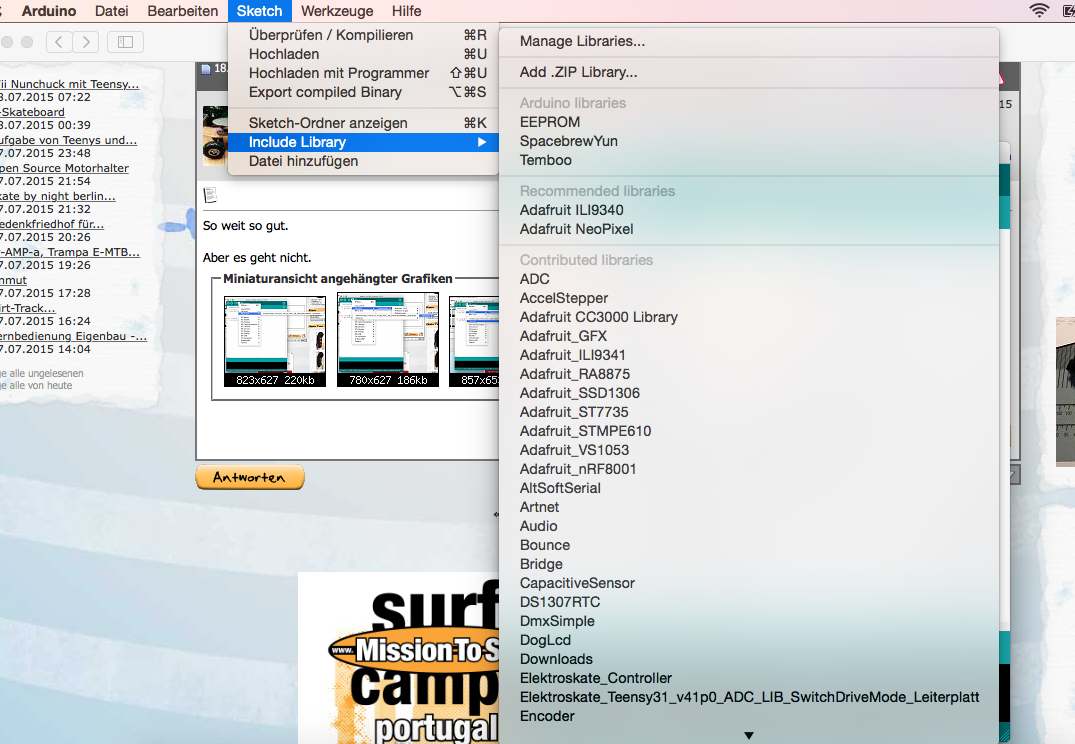Select Export compiled Binary
The height and width of the screenshot is (744, 1075).
363,93
